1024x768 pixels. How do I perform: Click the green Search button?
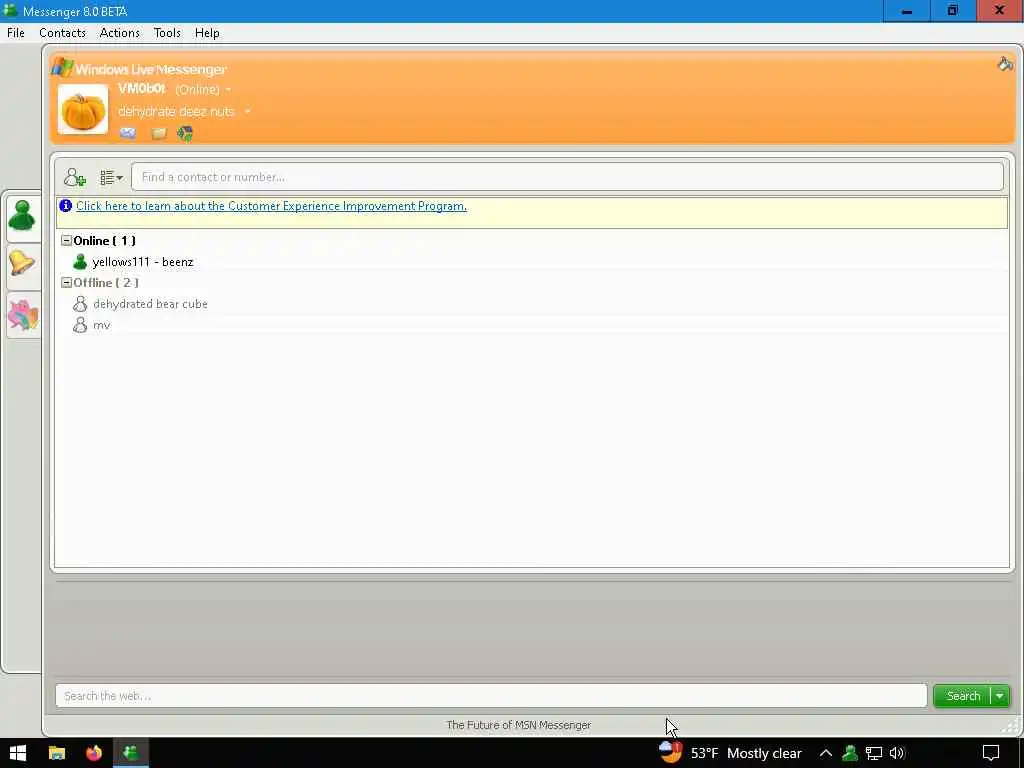click(x=963, y=696)
